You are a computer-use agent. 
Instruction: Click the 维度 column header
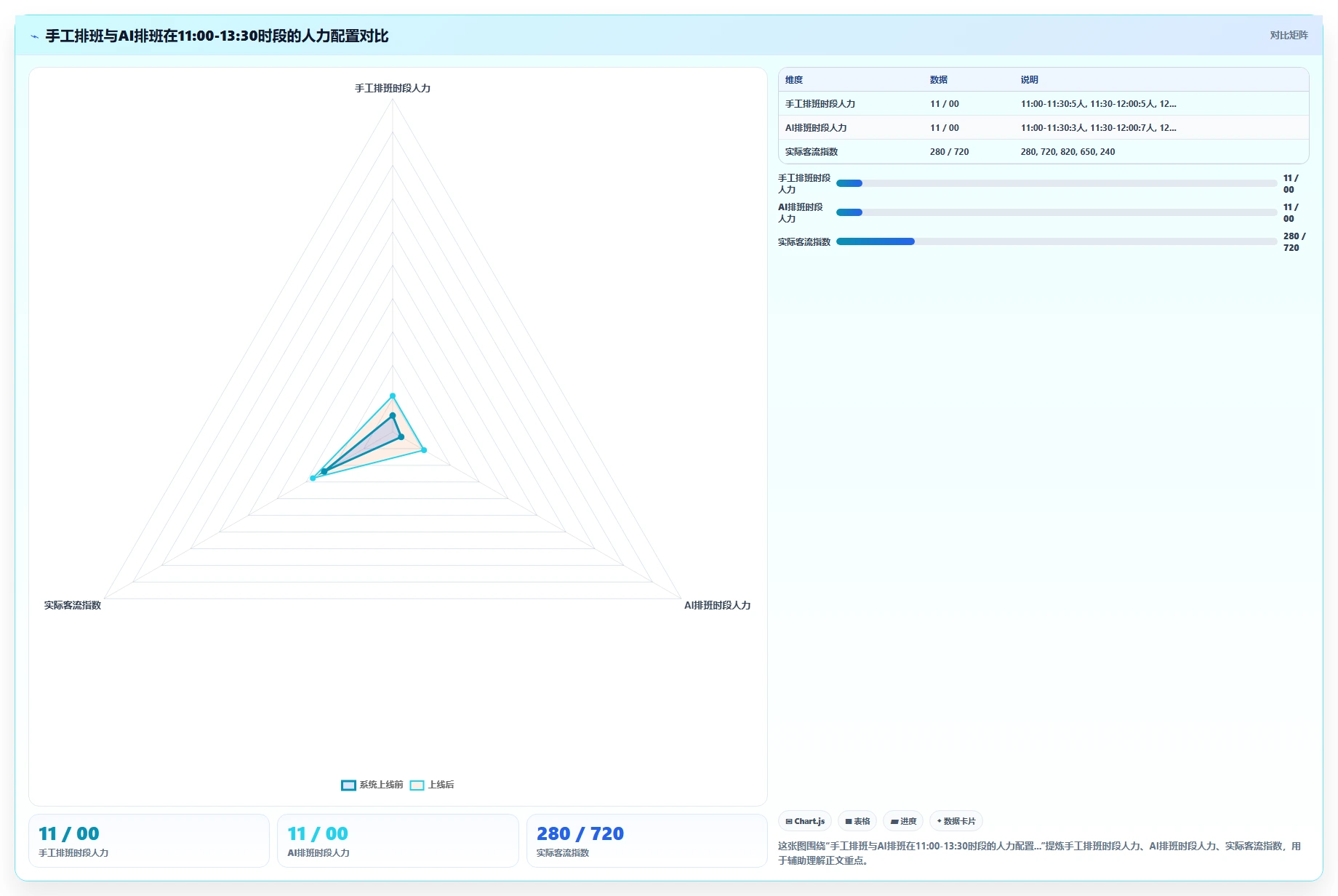tap(794, 80)
